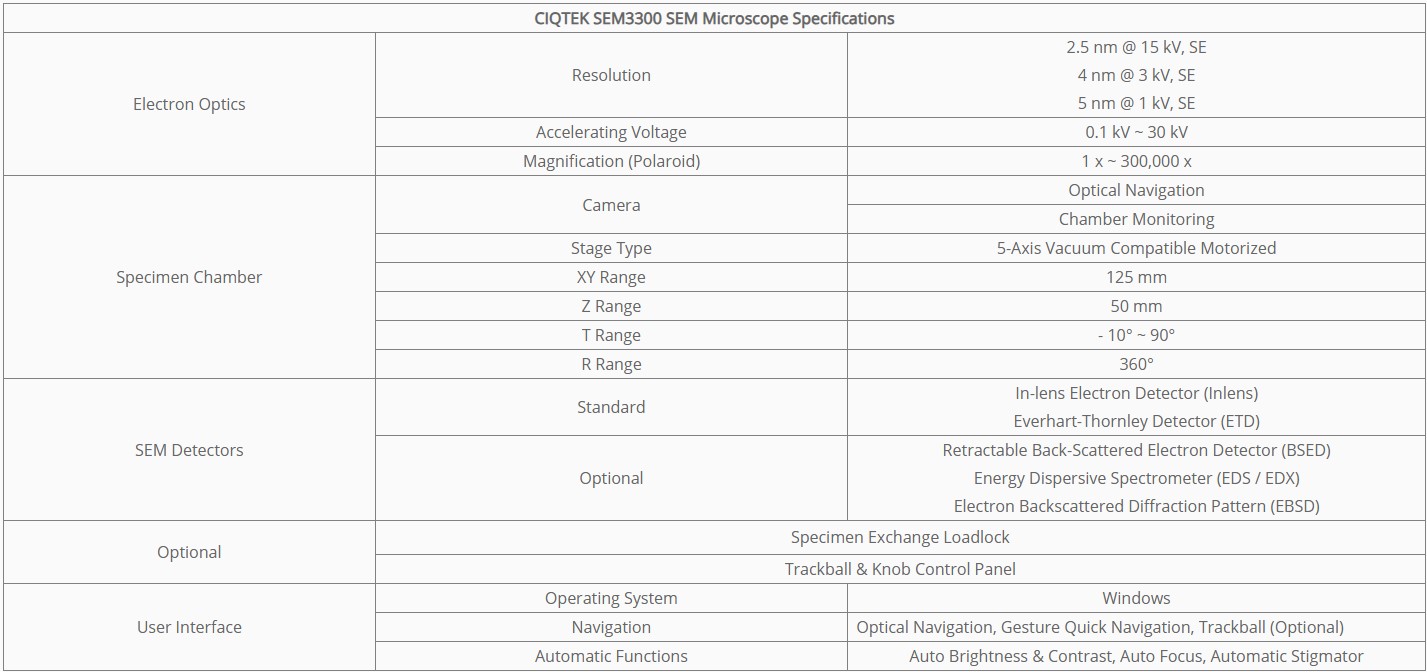Select the 5-Axis Vacuum Compatible Motorized text
Viewport: 1427px width, 672px height.
[x=1136, y=248]
